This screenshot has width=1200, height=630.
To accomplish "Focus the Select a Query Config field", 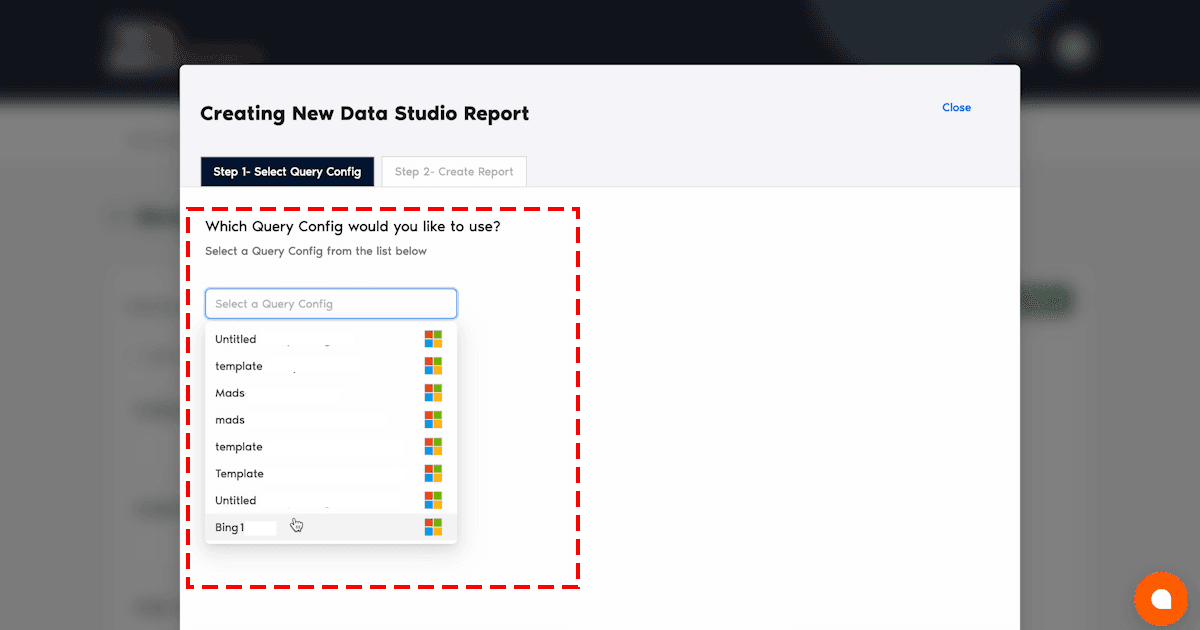I will point(330,304).
